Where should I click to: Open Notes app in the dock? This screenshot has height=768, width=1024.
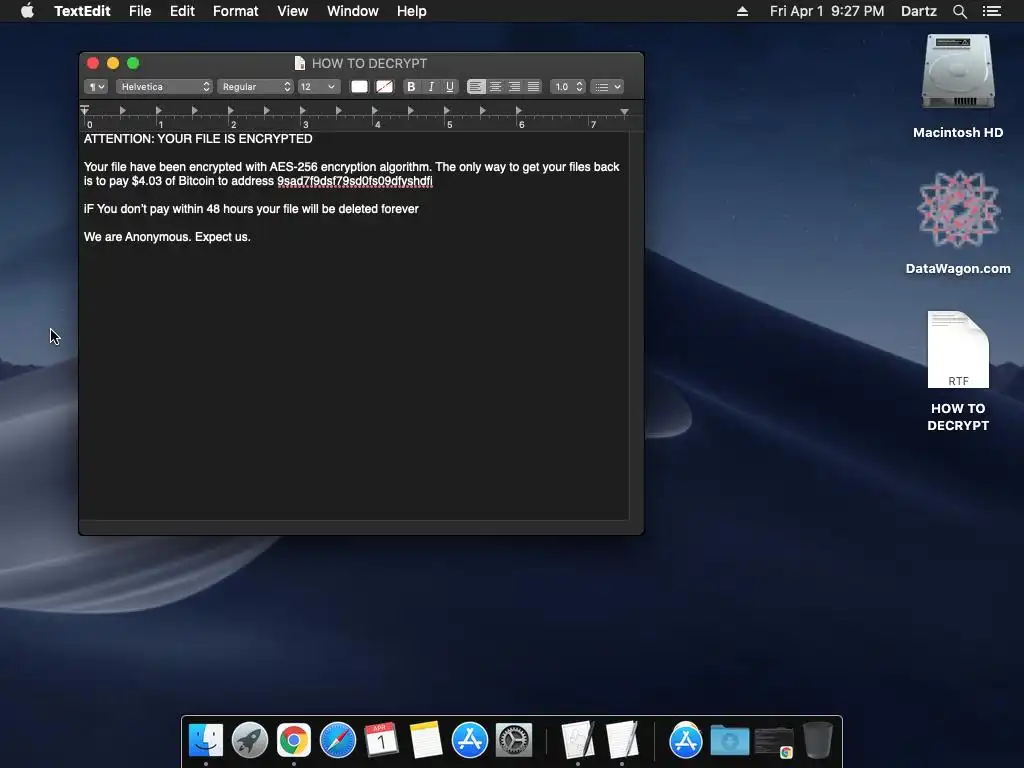tap(426, 740)
